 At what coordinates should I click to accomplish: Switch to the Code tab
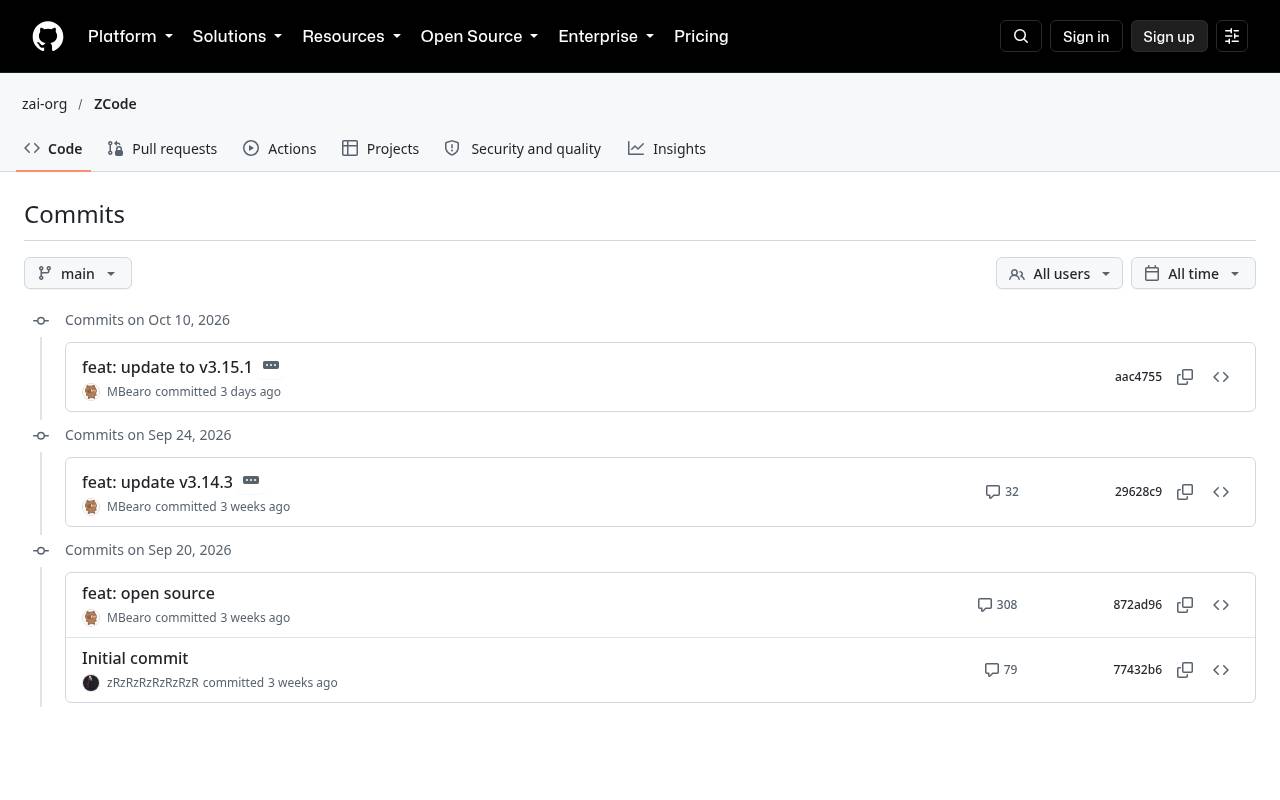pos(54,149)
